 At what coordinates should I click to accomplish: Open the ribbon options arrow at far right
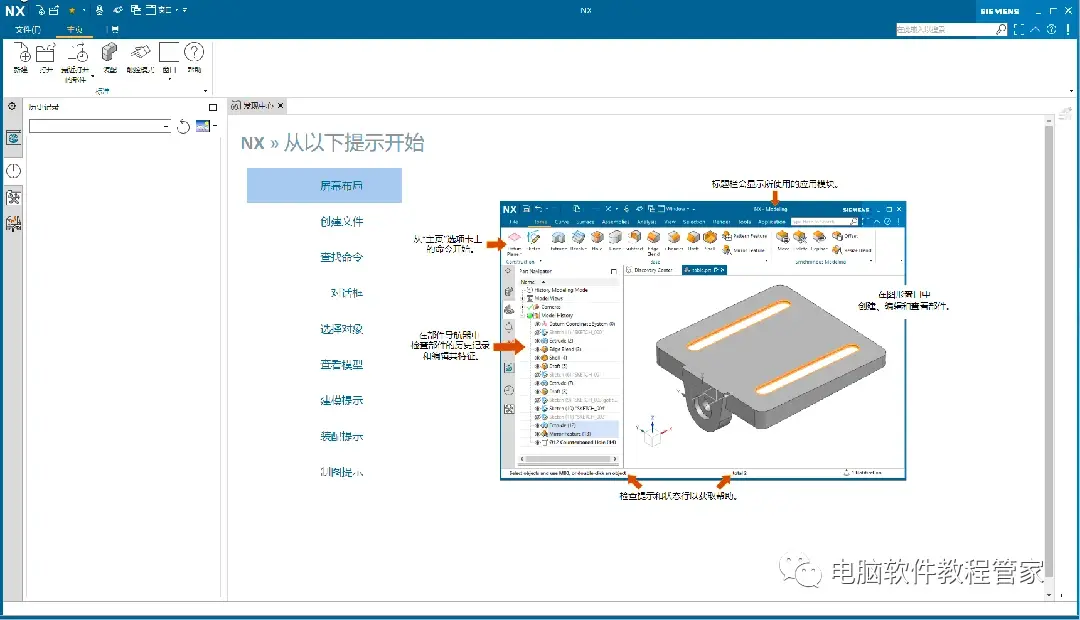(1070, 91)
